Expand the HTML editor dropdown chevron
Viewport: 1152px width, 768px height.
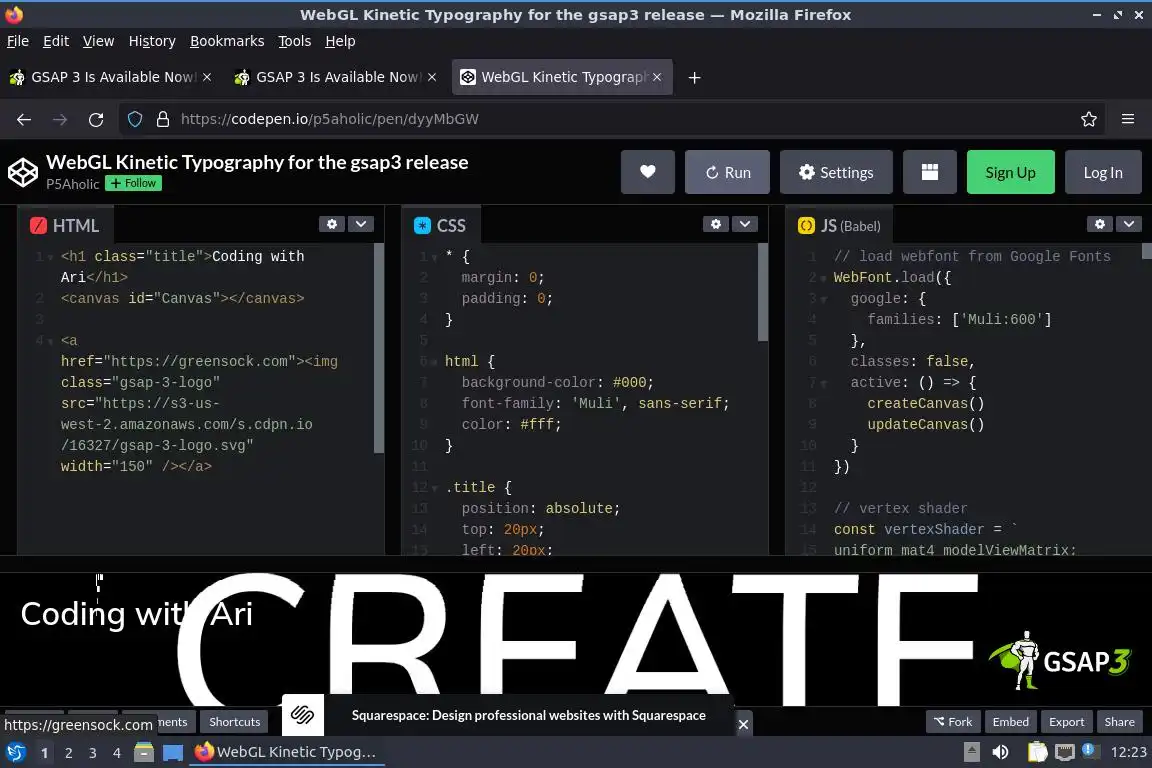click(361, 224)
